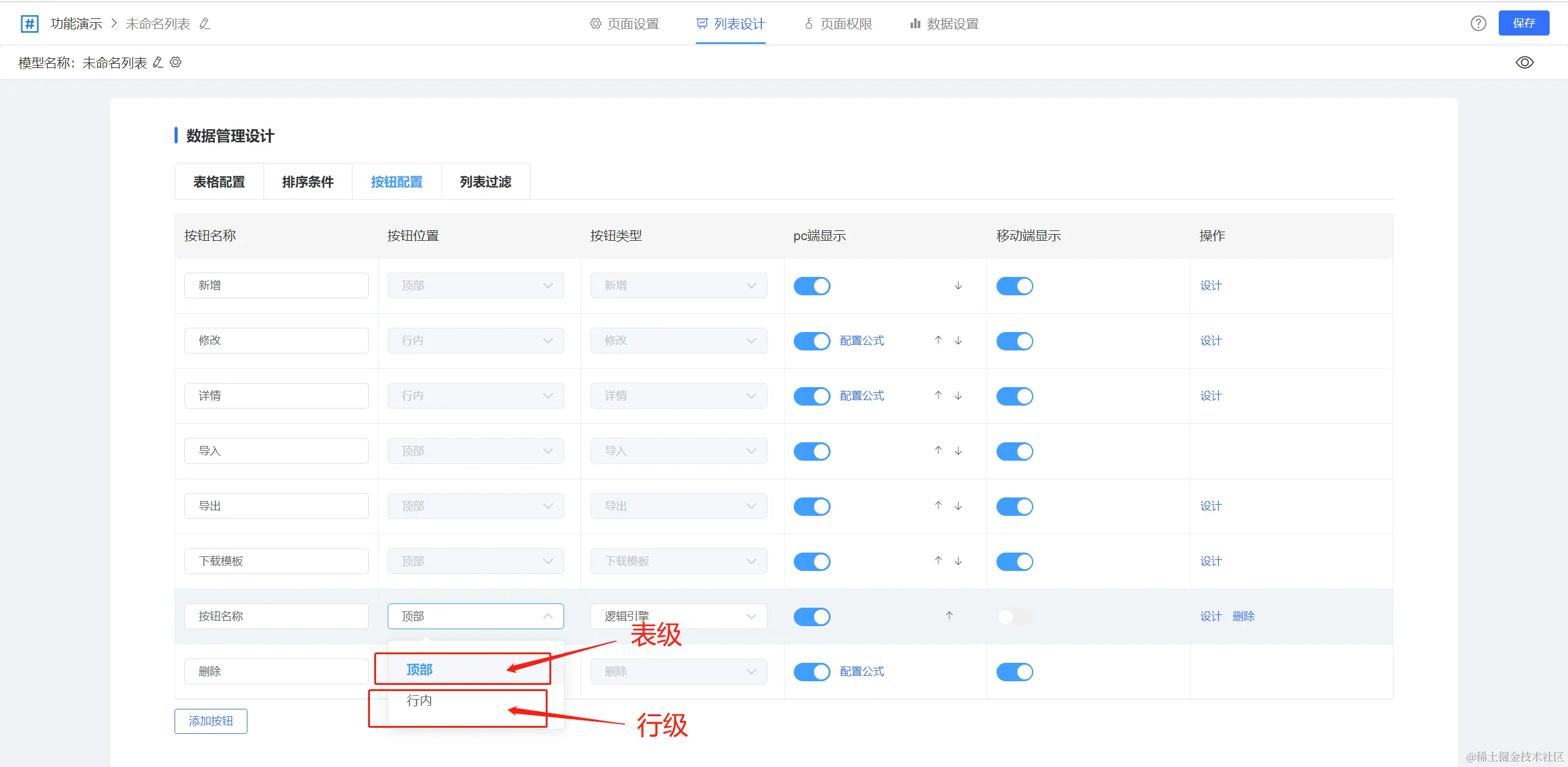
Task: Select 行内 option in dropdown list
Action: point(420,700)
